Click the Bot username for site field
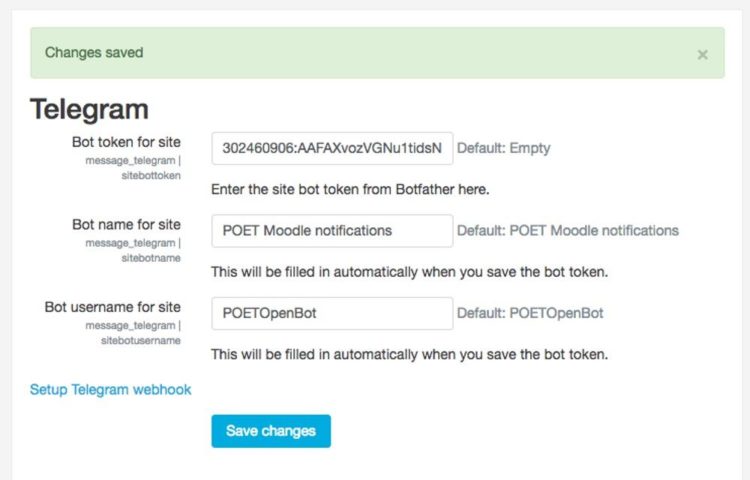 tap(332, 313)
